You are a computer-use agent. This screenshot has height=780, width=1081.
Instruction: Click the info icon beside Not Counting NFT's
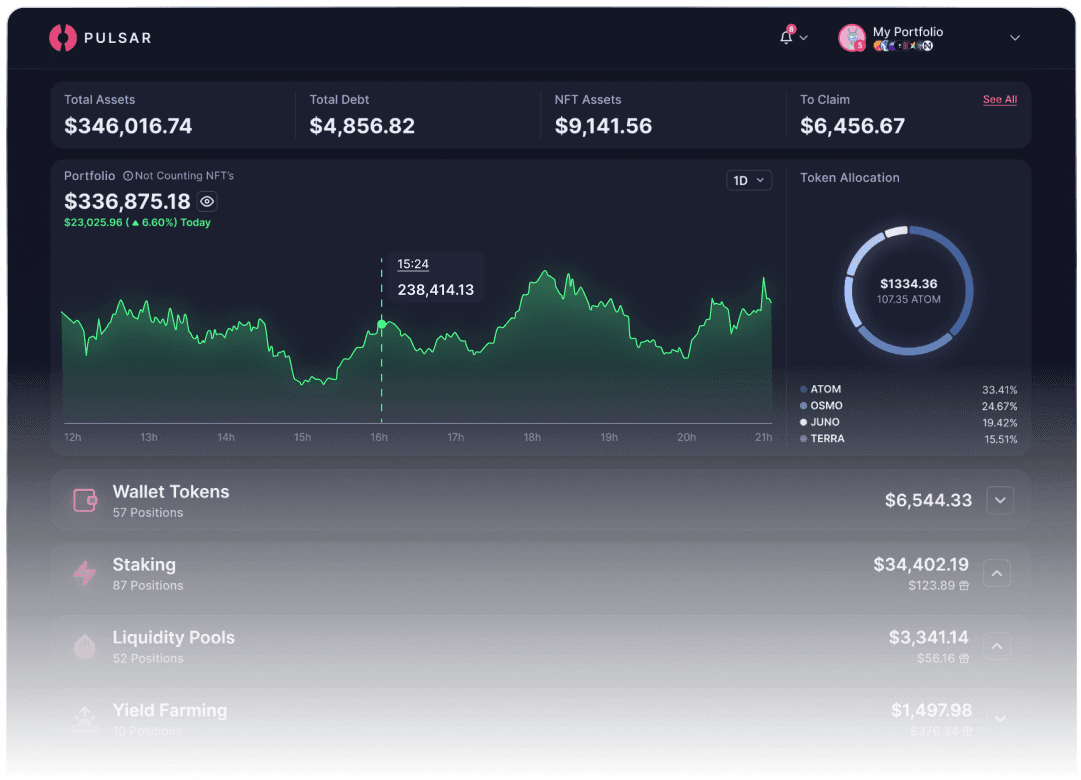(127, 176)
